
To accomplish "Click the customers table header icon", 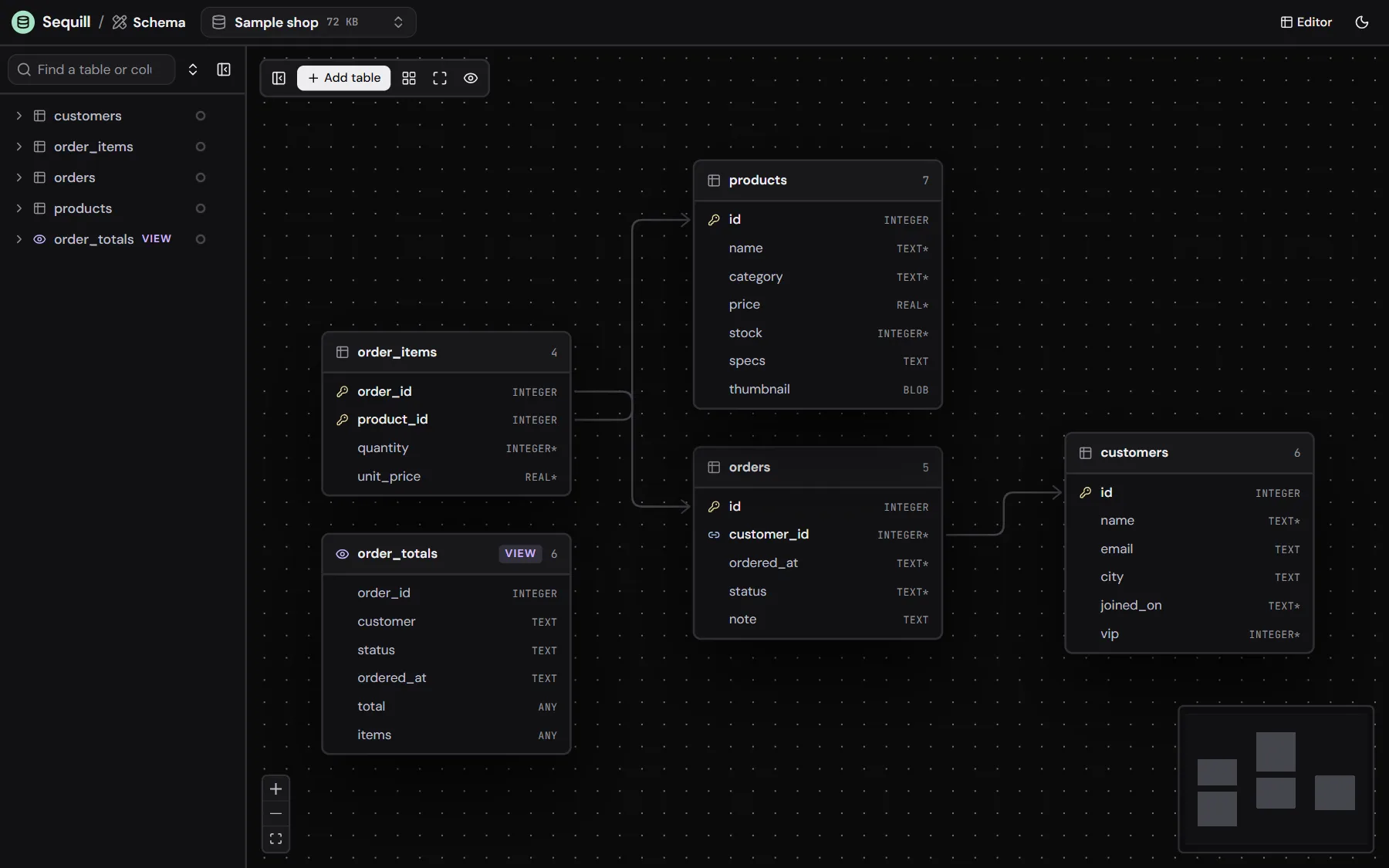I will (x=1086, y=453).
